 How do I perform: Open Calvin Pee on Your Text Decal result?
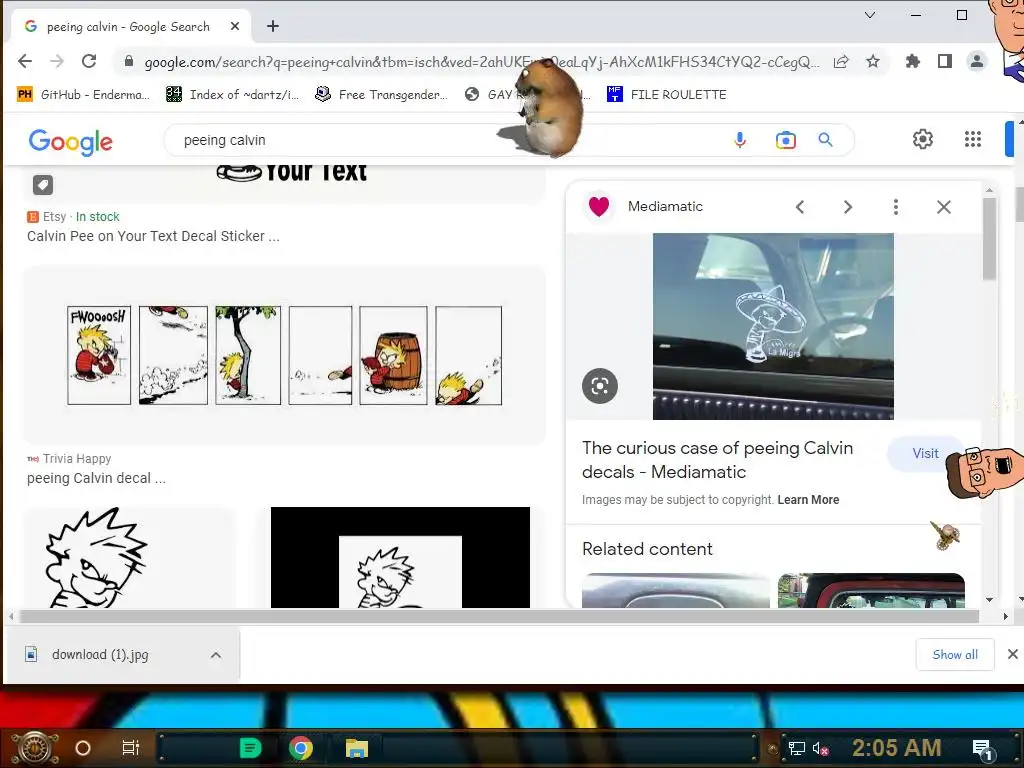click(x=153, y=236)
